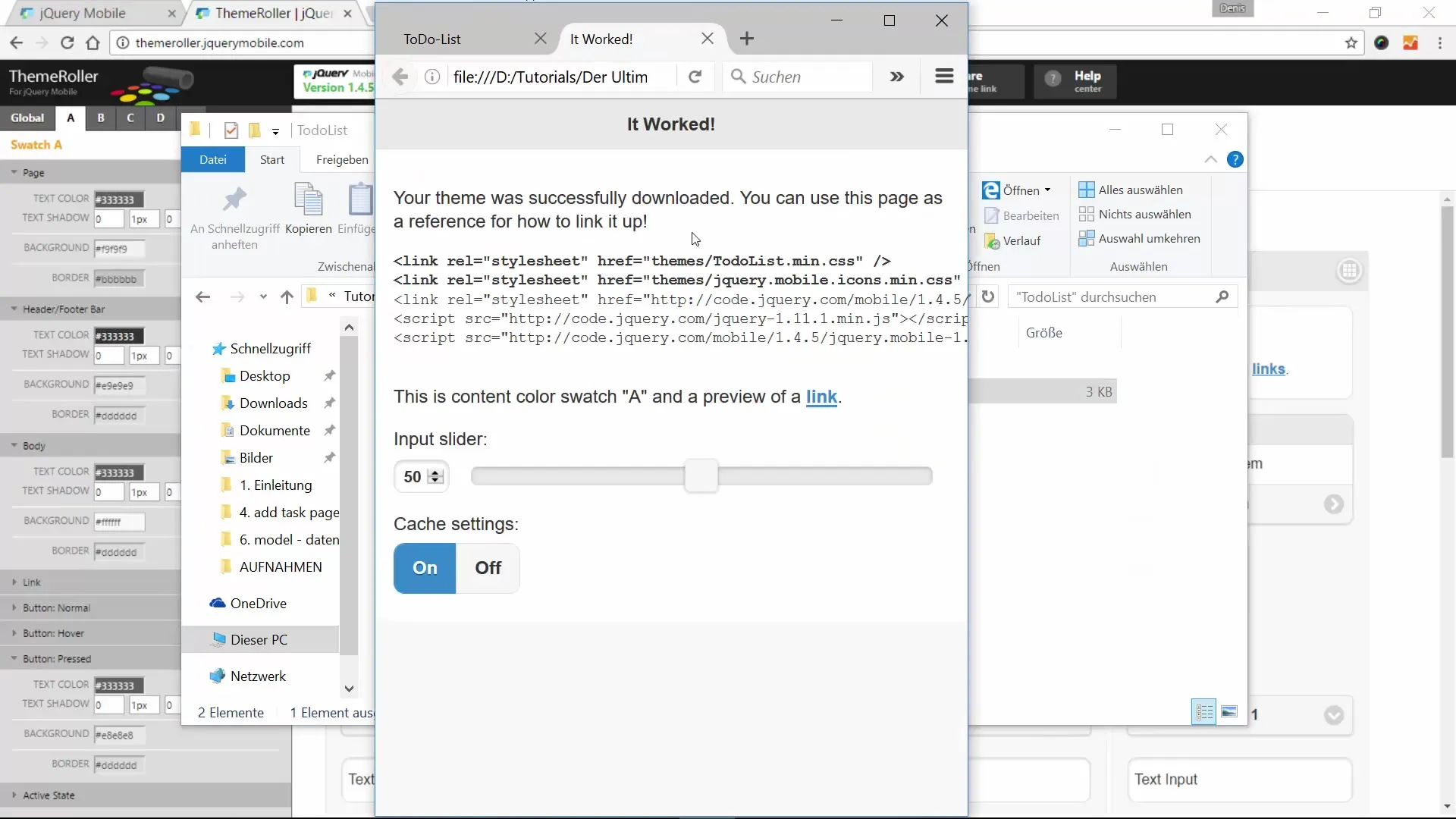The width and height of the screenshot is (1456, 819).
Task: Click the site info icon in address bar
Action: pyautogui.click(x=432, y=77)
